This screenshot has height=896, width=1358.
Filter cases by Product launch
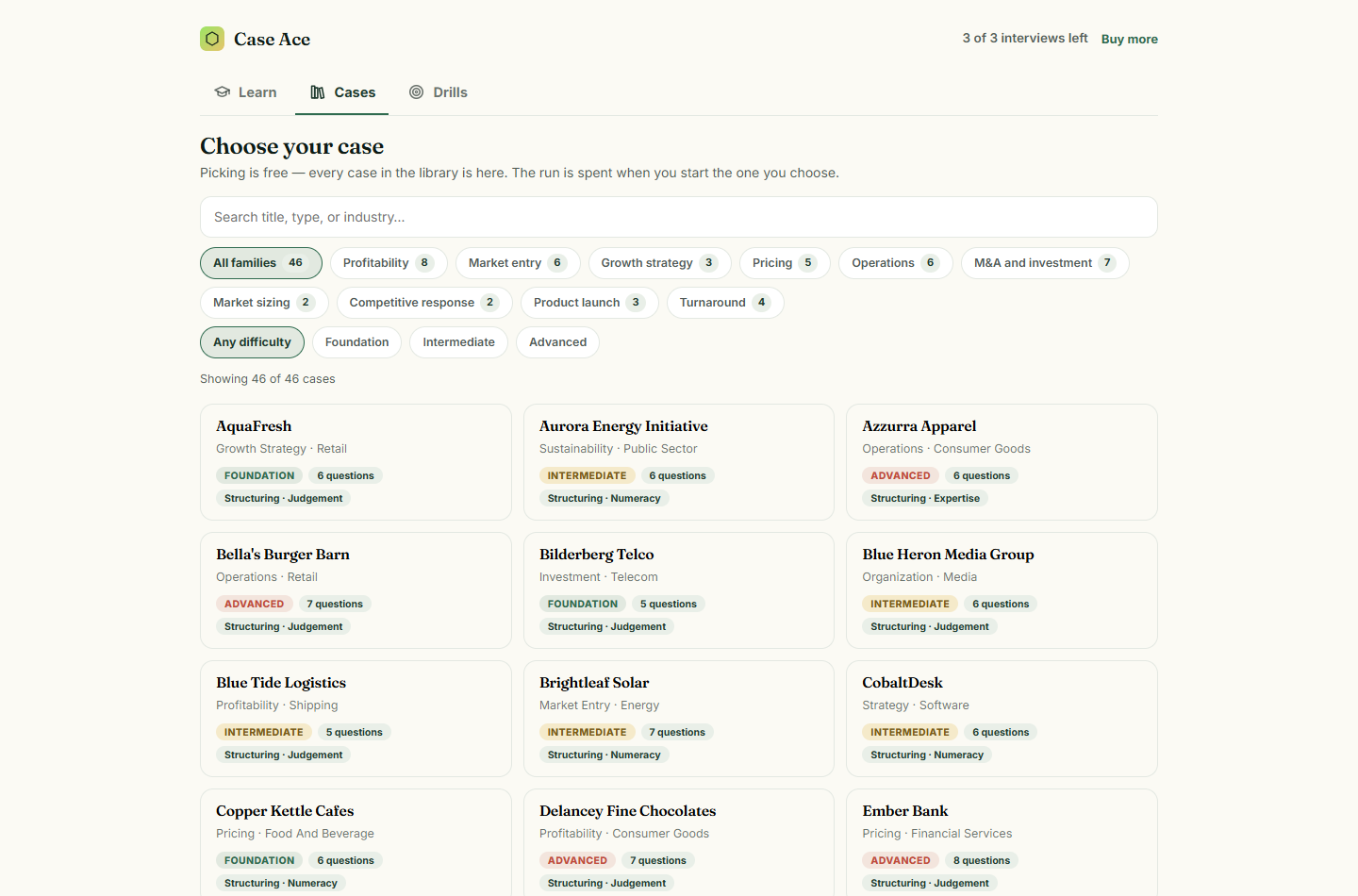pos(589,303)
